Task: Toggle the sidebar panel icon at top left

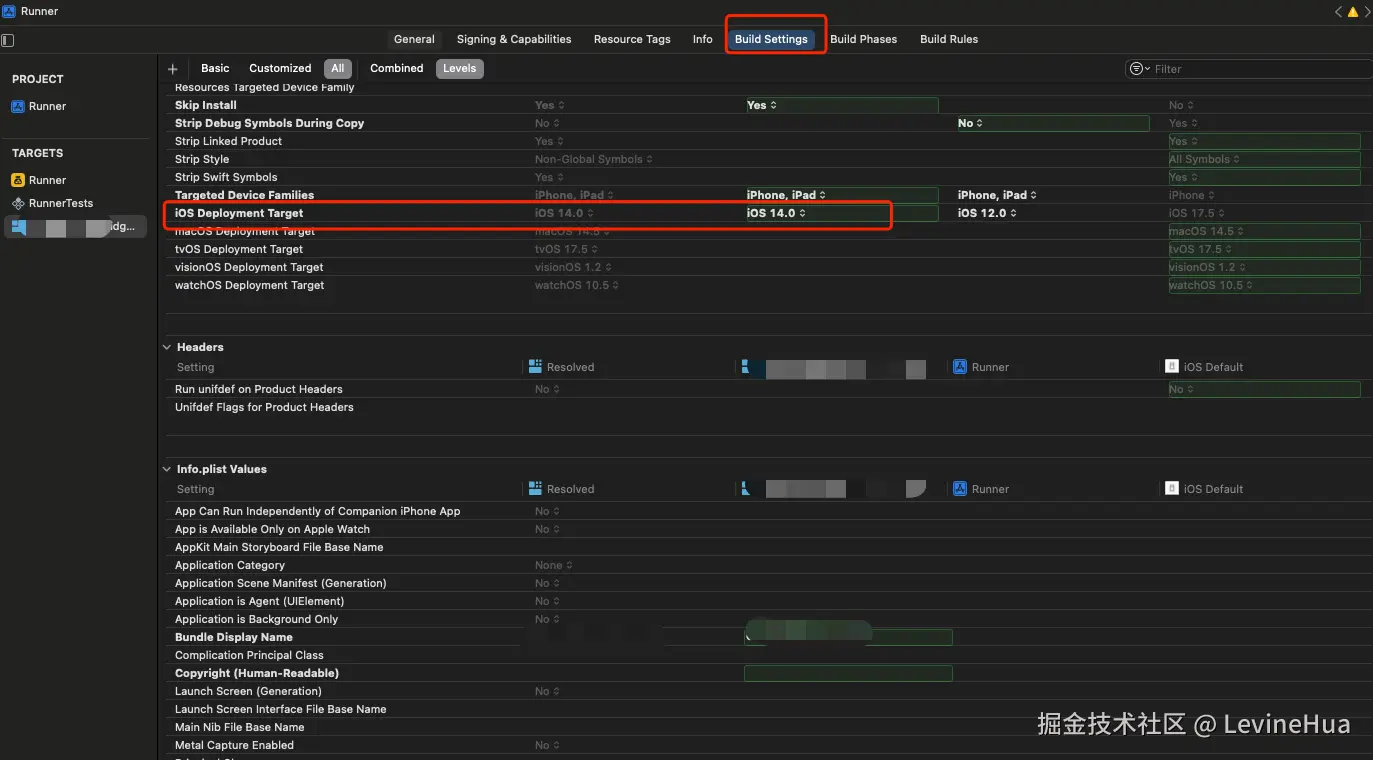Action: click(8, 40)
